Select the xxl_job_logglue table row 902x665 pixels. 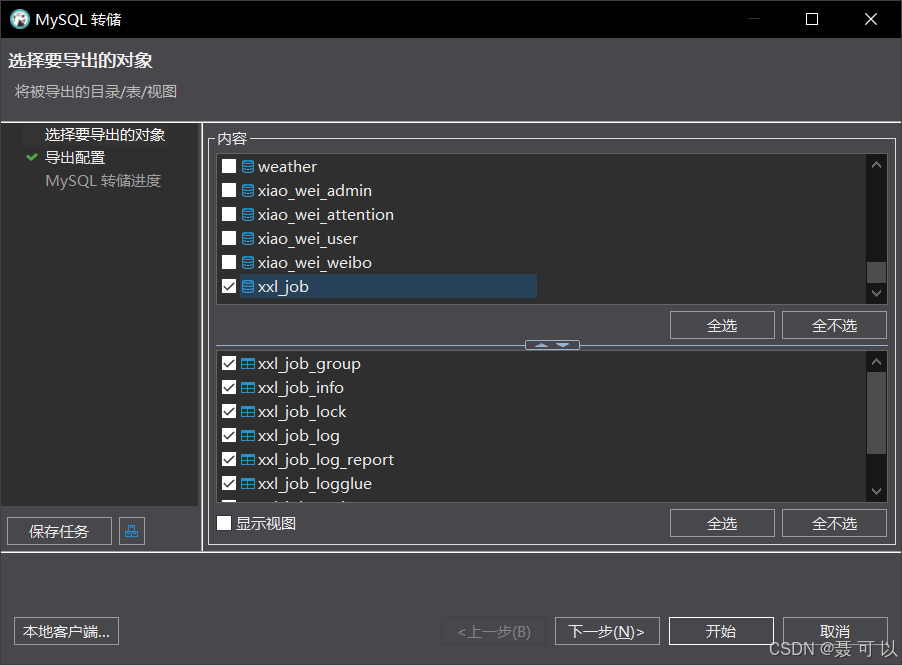point(315,483)
